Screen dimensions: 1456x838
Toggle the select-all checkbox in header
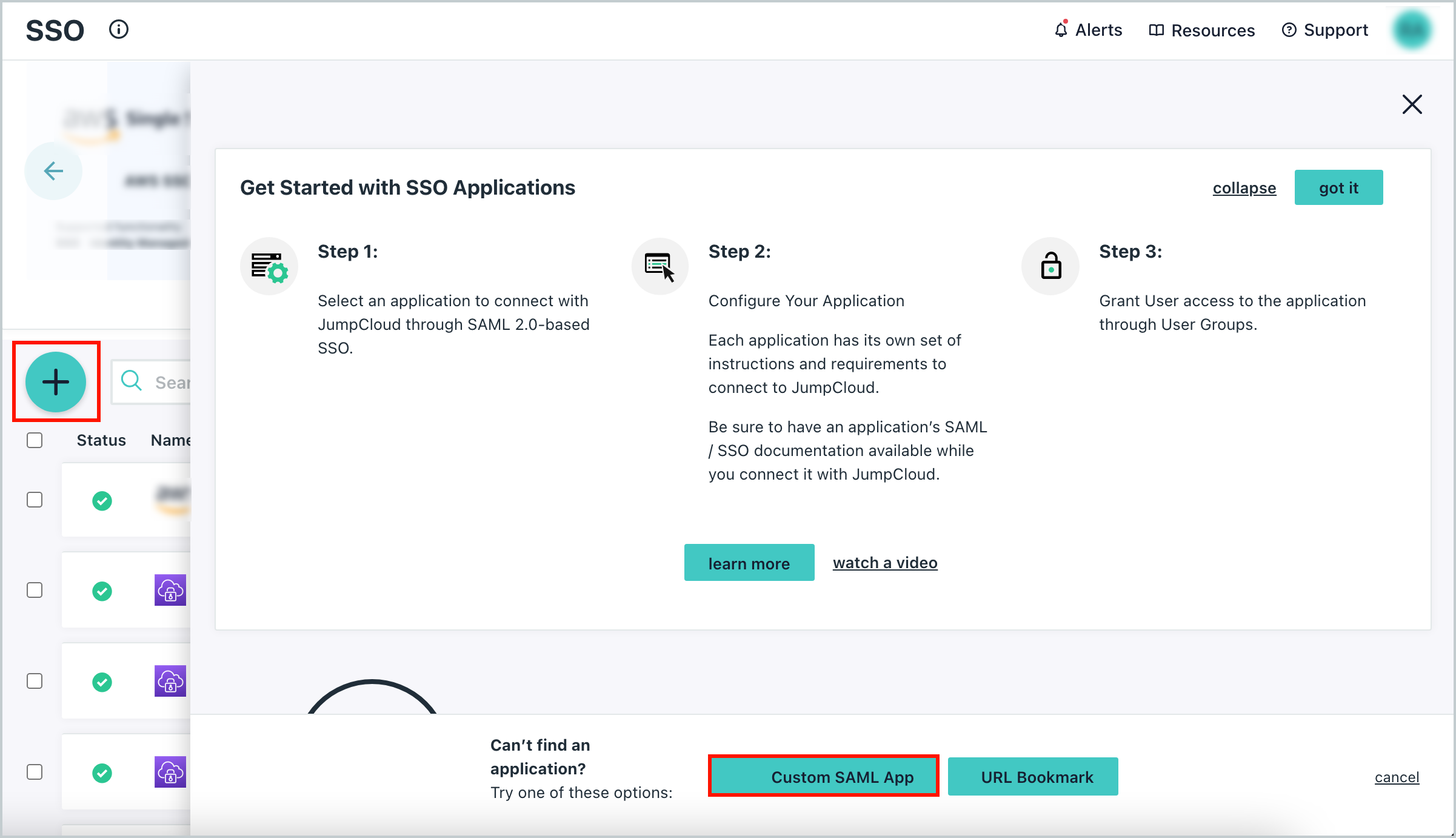coord(35,440)
